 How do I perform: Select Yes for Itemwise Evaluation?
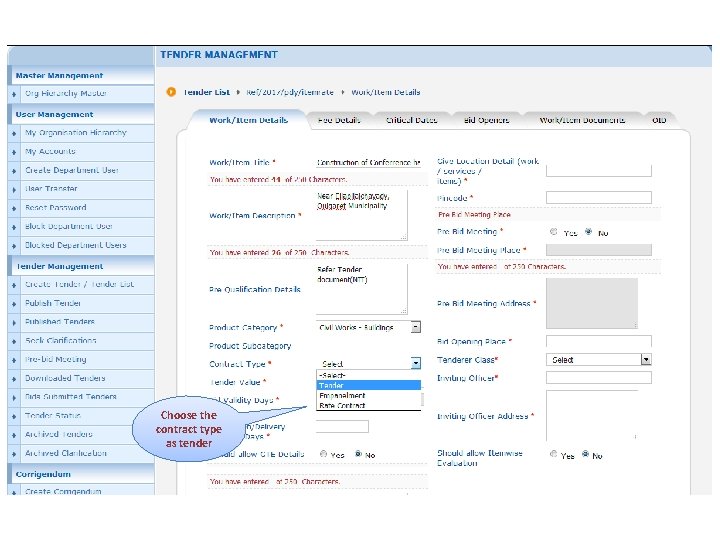click(553, 454)
